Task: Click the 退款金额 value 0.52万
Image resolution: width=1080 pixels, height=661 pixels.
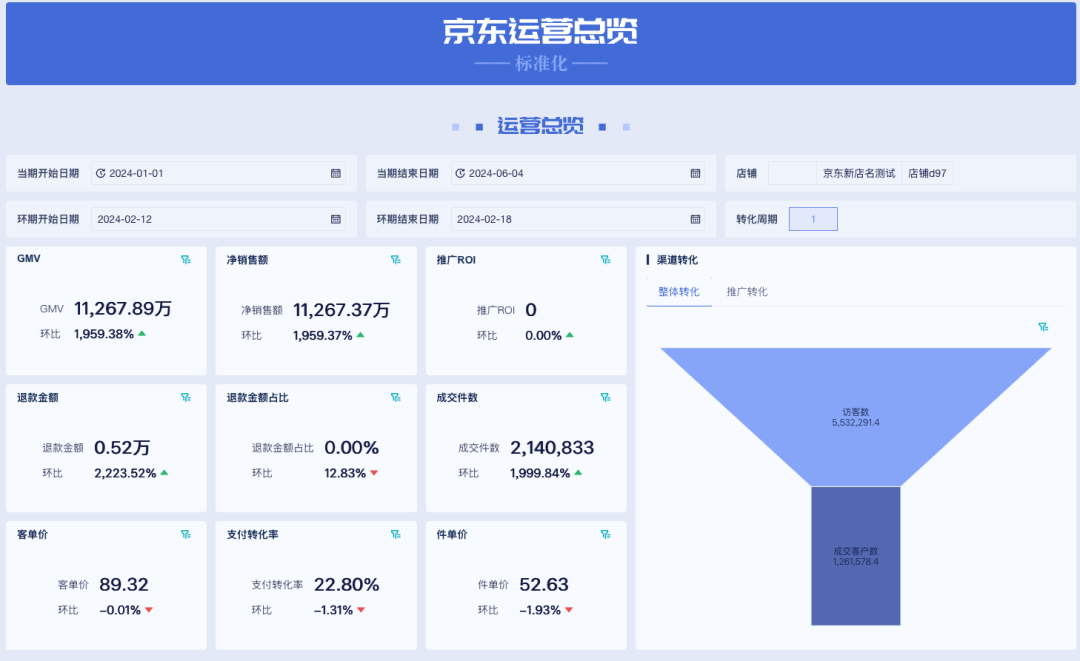Action: (122, 448)
